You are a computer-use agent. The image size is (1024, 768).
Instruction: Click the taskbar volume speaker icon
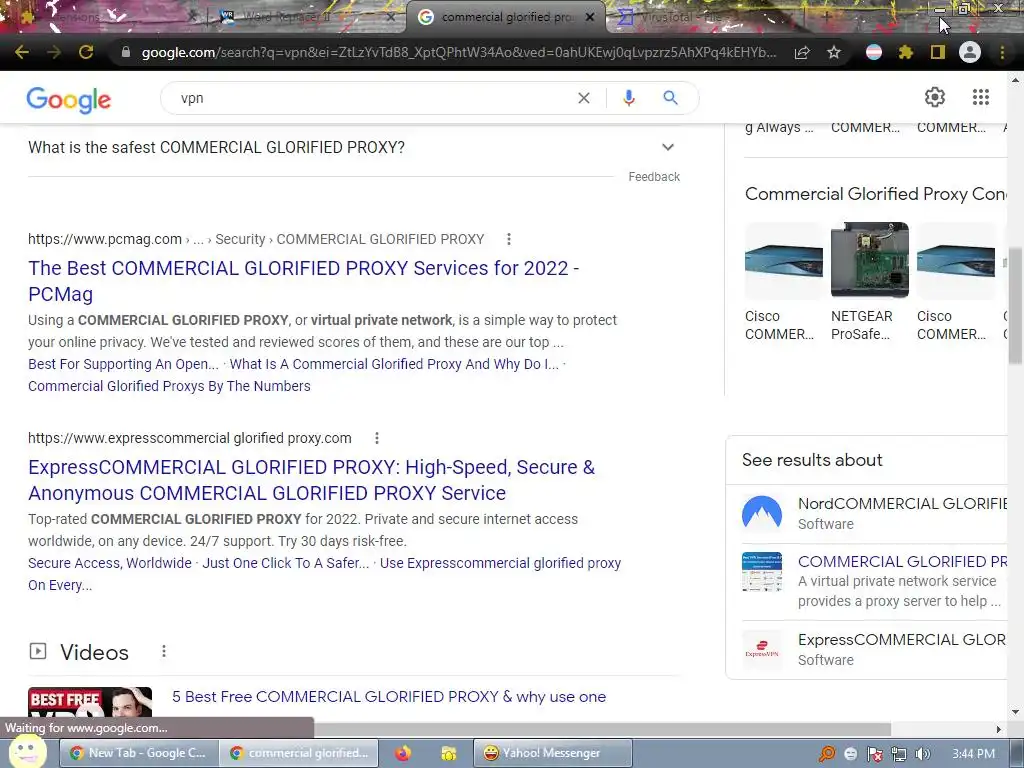click(922, 754)
